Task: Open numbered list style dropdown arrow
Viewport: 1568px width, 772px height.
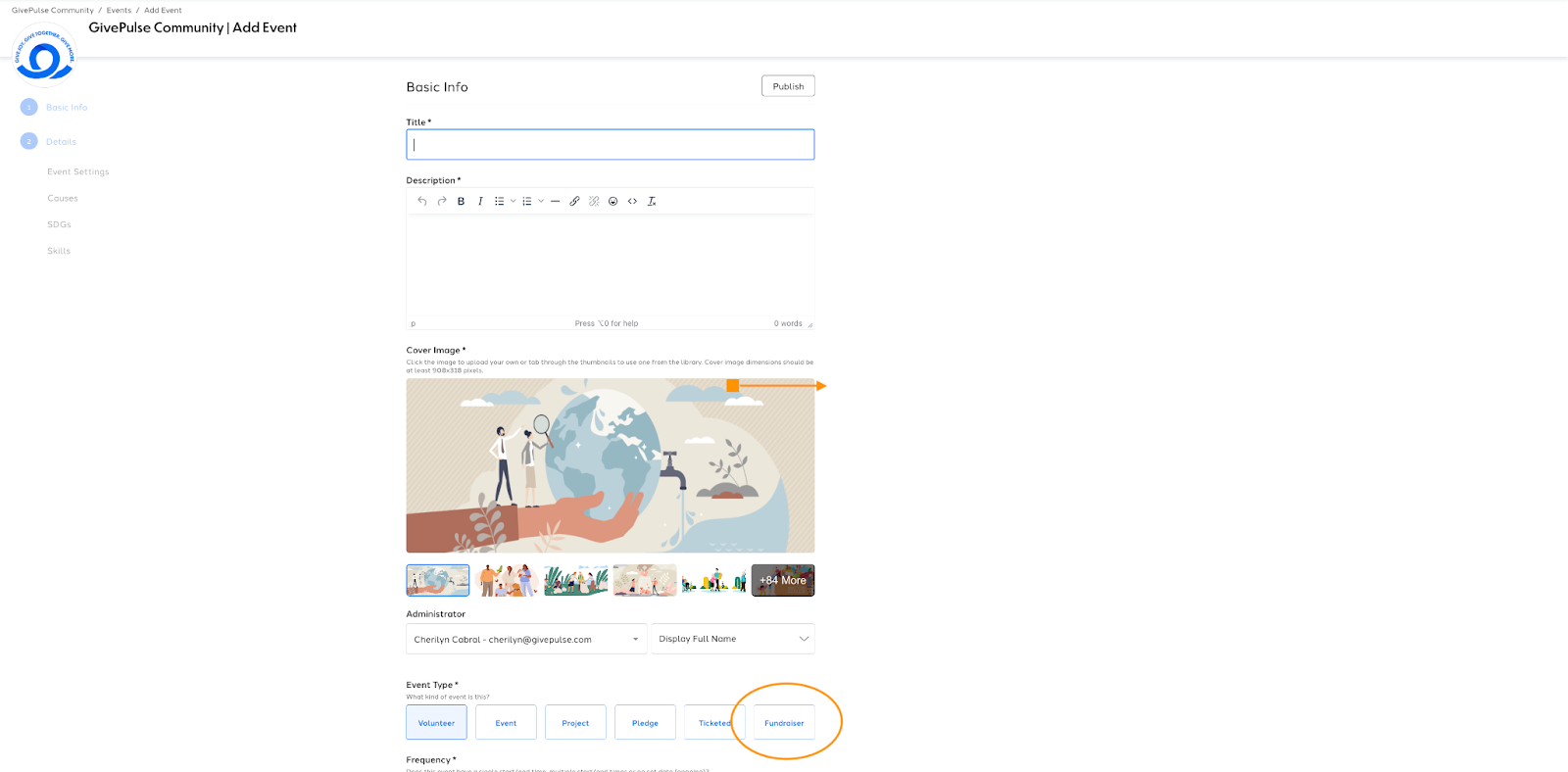Action: click(541, 201)
